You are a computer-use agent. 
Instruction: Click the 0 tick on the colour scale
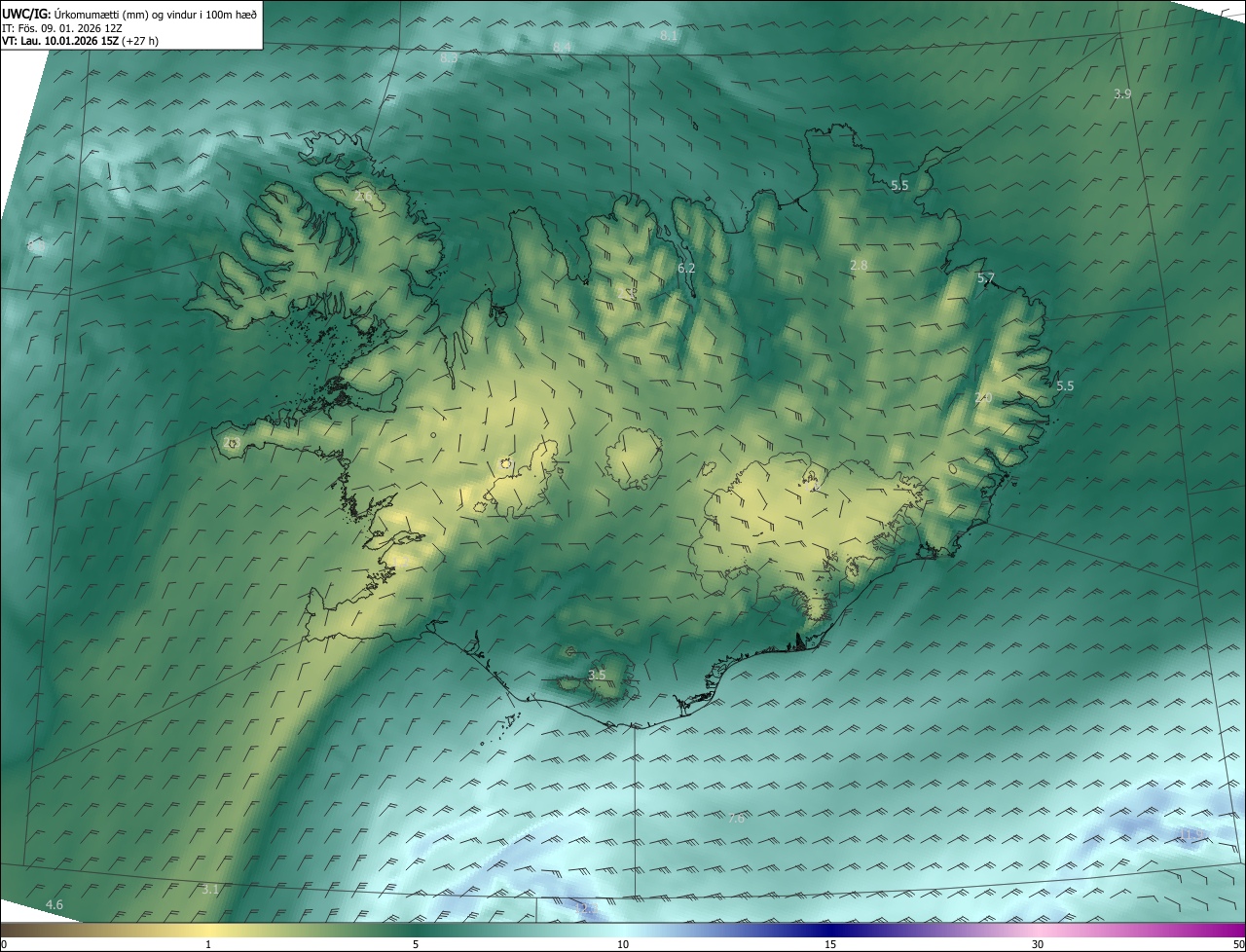pyautogui.click(x=4, y=944)
